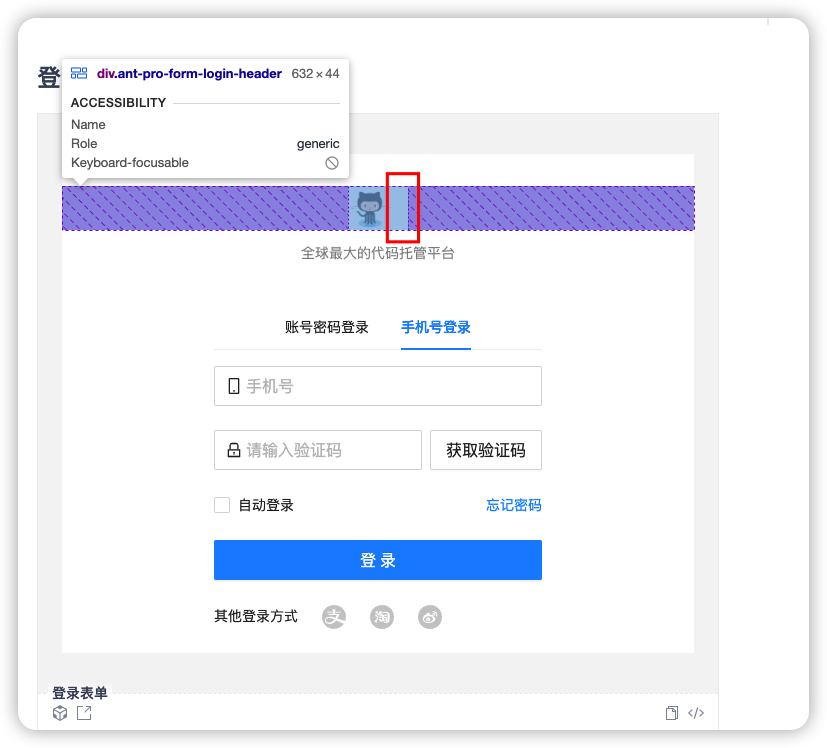Click the 登录表单 demo title
The image size is (827, 748).
tap(80, 693)
